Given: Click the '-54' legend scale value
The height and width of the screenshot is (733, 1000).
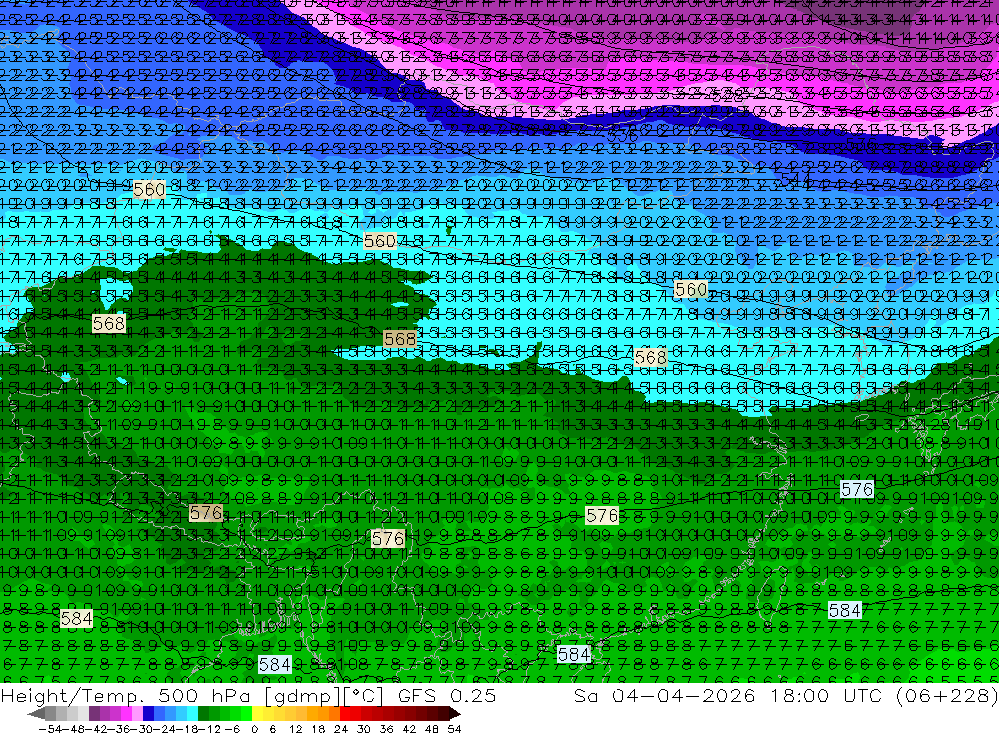Looking at the screenshot, I should point(50,729).
